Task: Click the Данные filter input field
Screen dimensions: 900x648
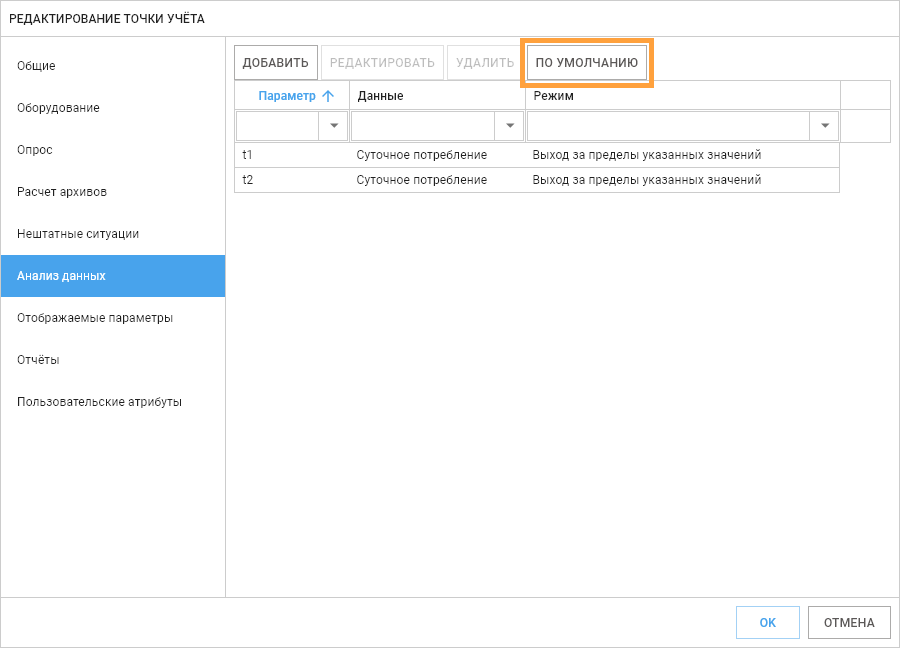Action: click(423, 126)
